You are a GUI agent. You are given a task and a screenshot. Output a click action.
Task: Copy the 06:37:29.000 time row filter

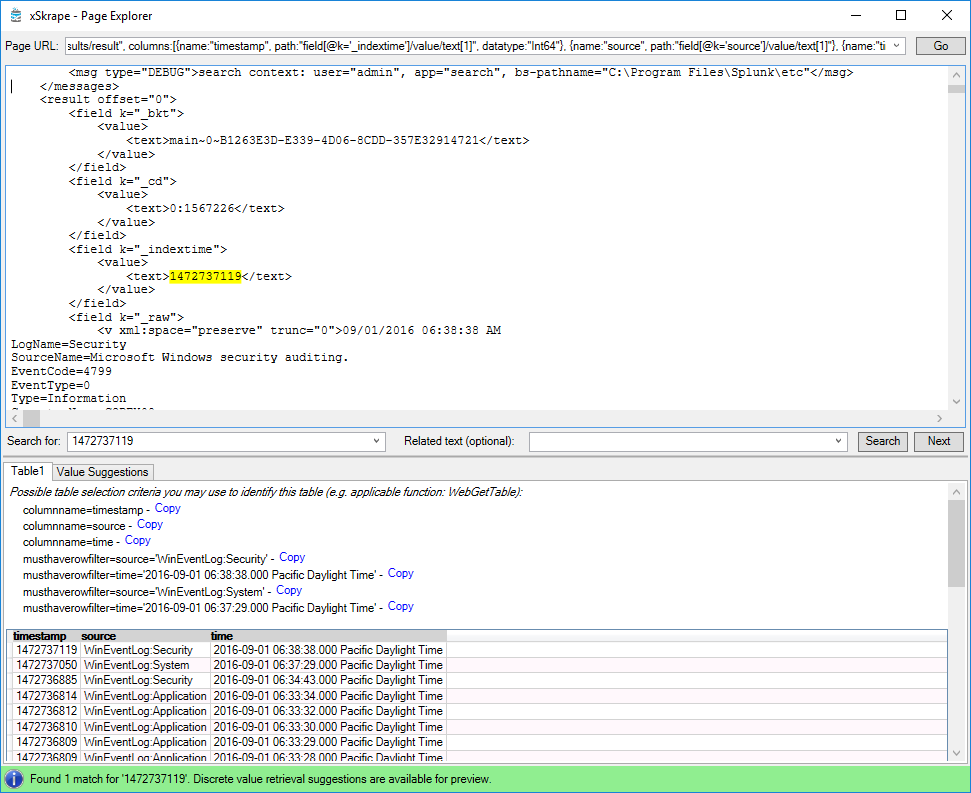pyautogui.click(x=400, y=607)
